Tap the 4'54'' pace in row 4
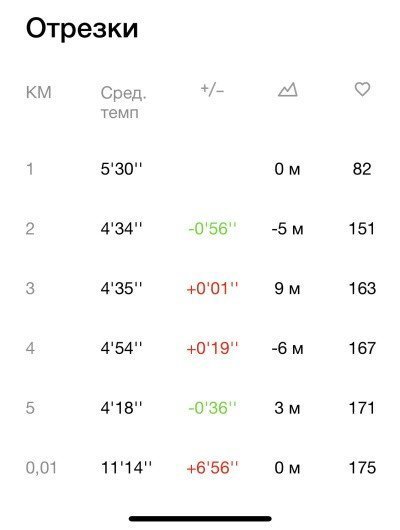 122,348
